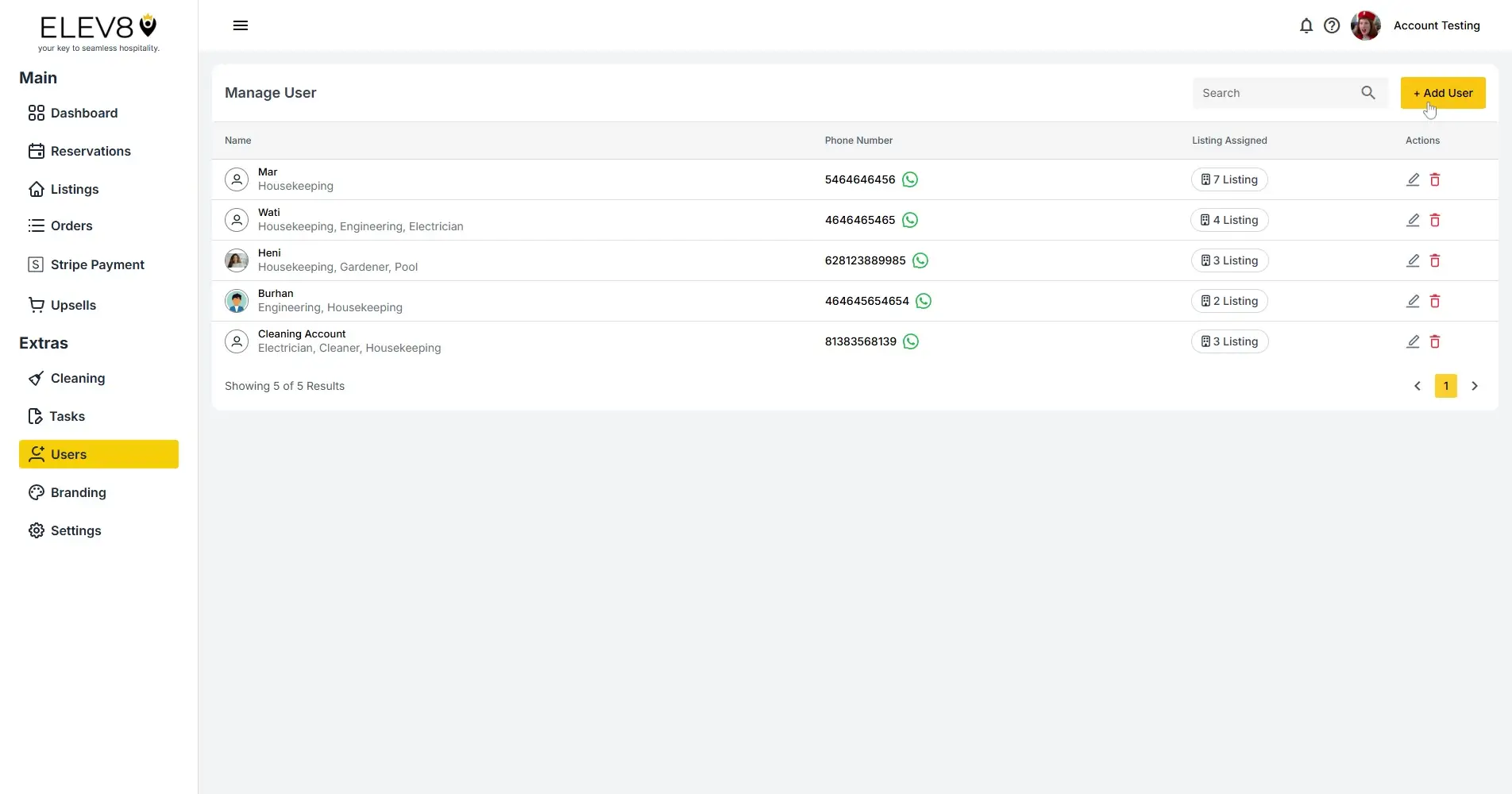Click the help question mark icon
This screenshot has width=1512, height=794.
[1332, 25]
